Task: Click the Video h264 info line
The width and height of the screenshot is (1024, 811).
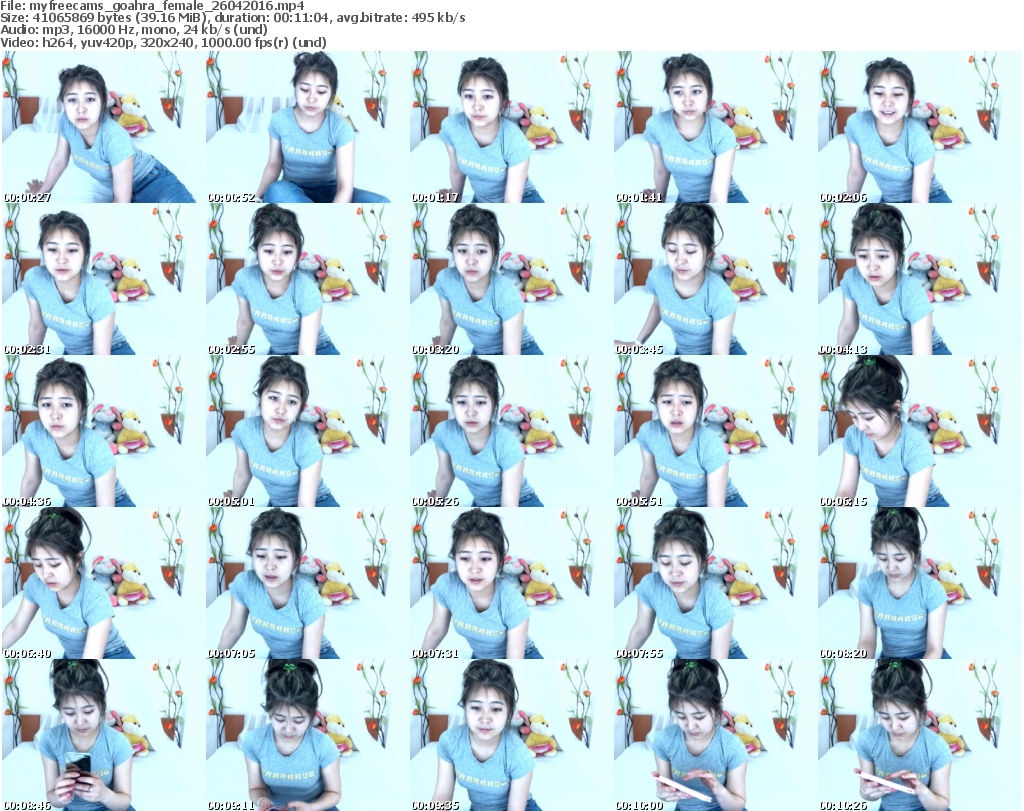Action: 163,42
